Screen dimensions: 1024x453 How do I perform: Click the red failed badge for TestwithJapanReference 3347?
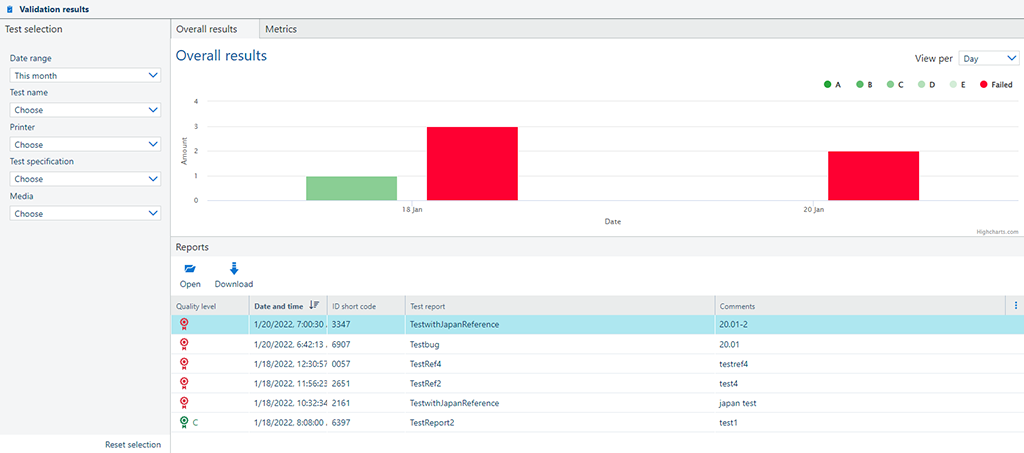pyautogui.click(x=184, y=324)
